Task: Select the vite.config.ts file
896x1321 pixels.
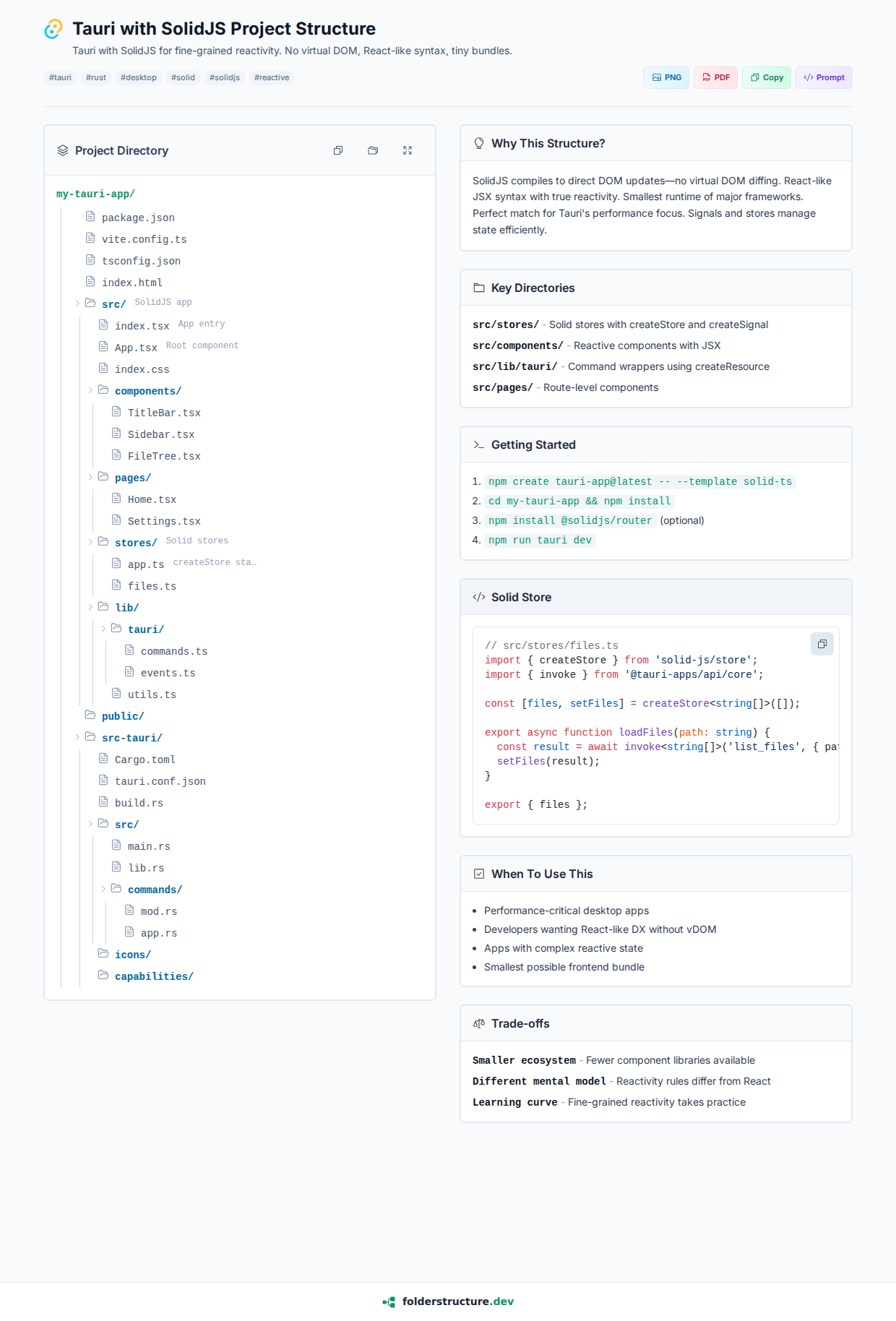Action: point(144,239)
